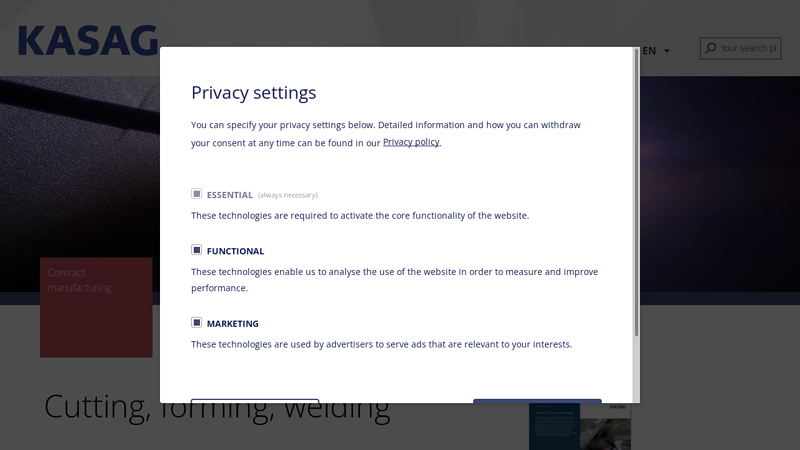Click the search magnifier icon
This screenshot has width=800, height=450.
(710, 48)
